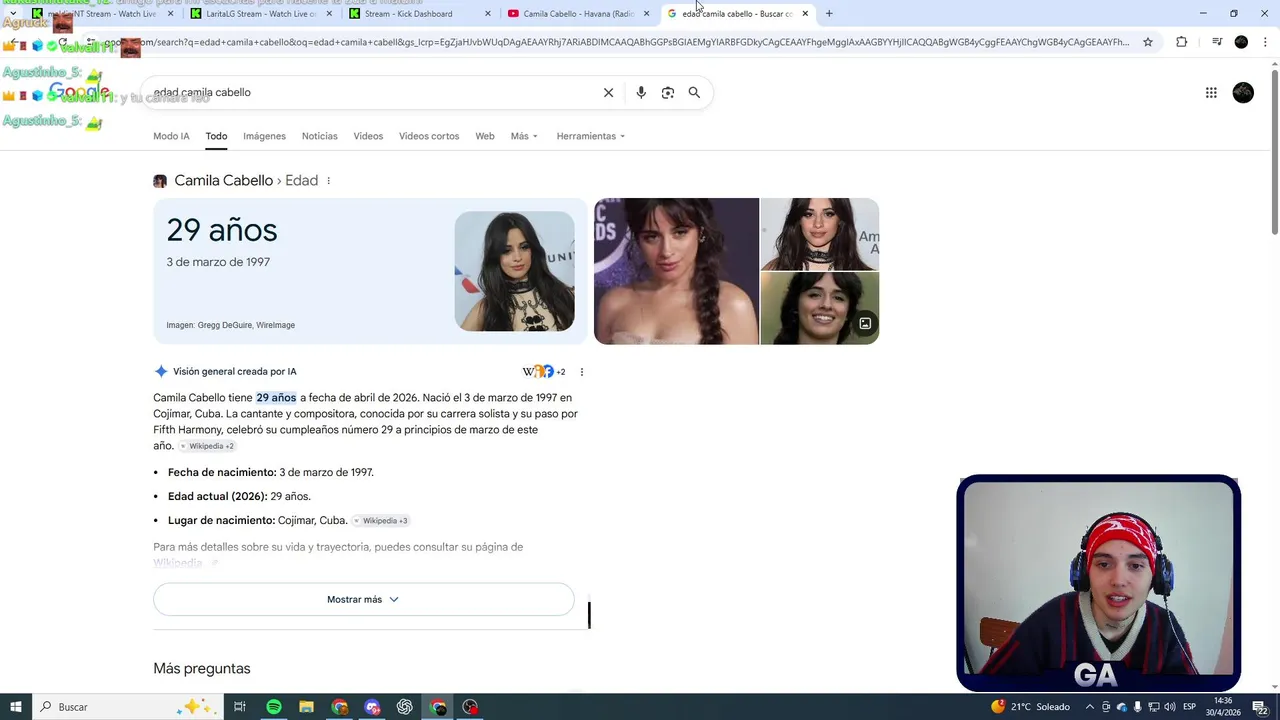This screenshot has height=720, width=1280.
Task: Select the Noticias search tab
Action: click(x=320, y=136)
